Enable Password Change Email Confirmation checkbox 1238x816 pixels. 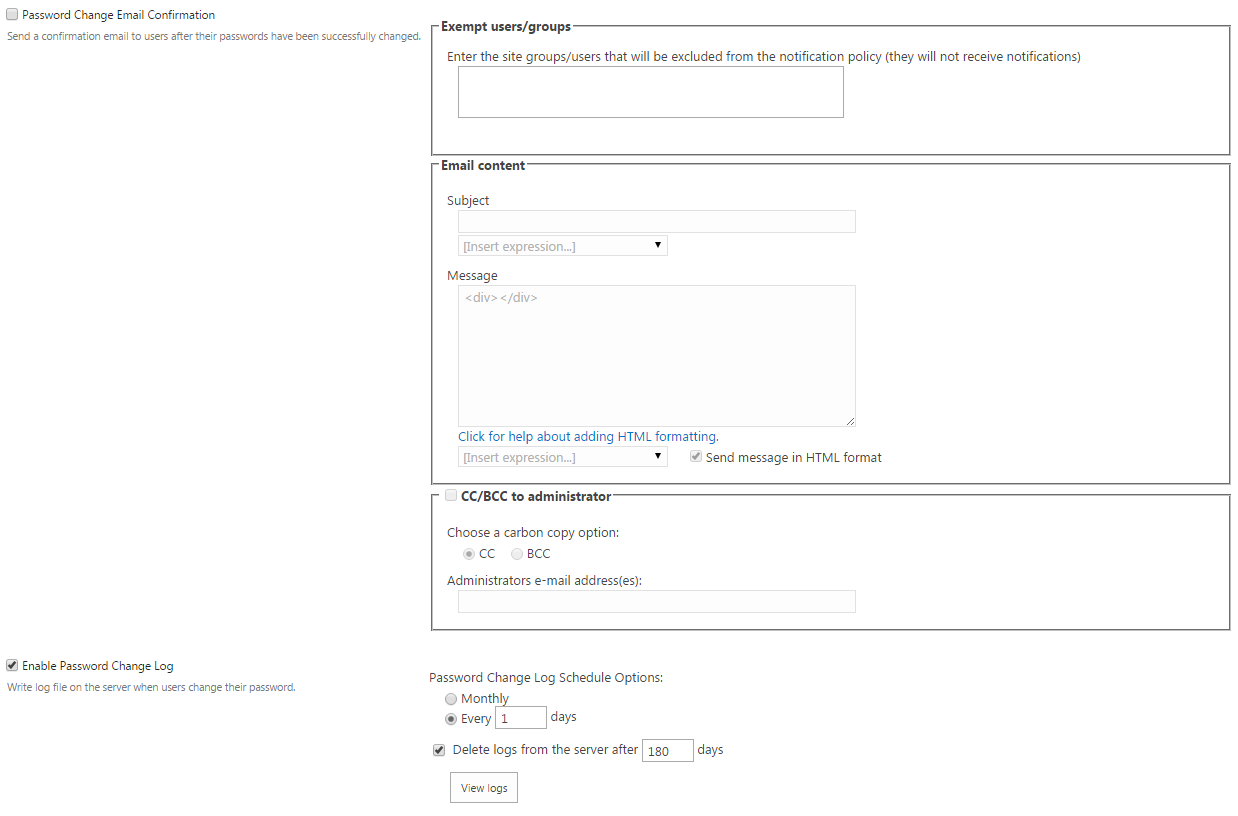[x=13, y=15]
